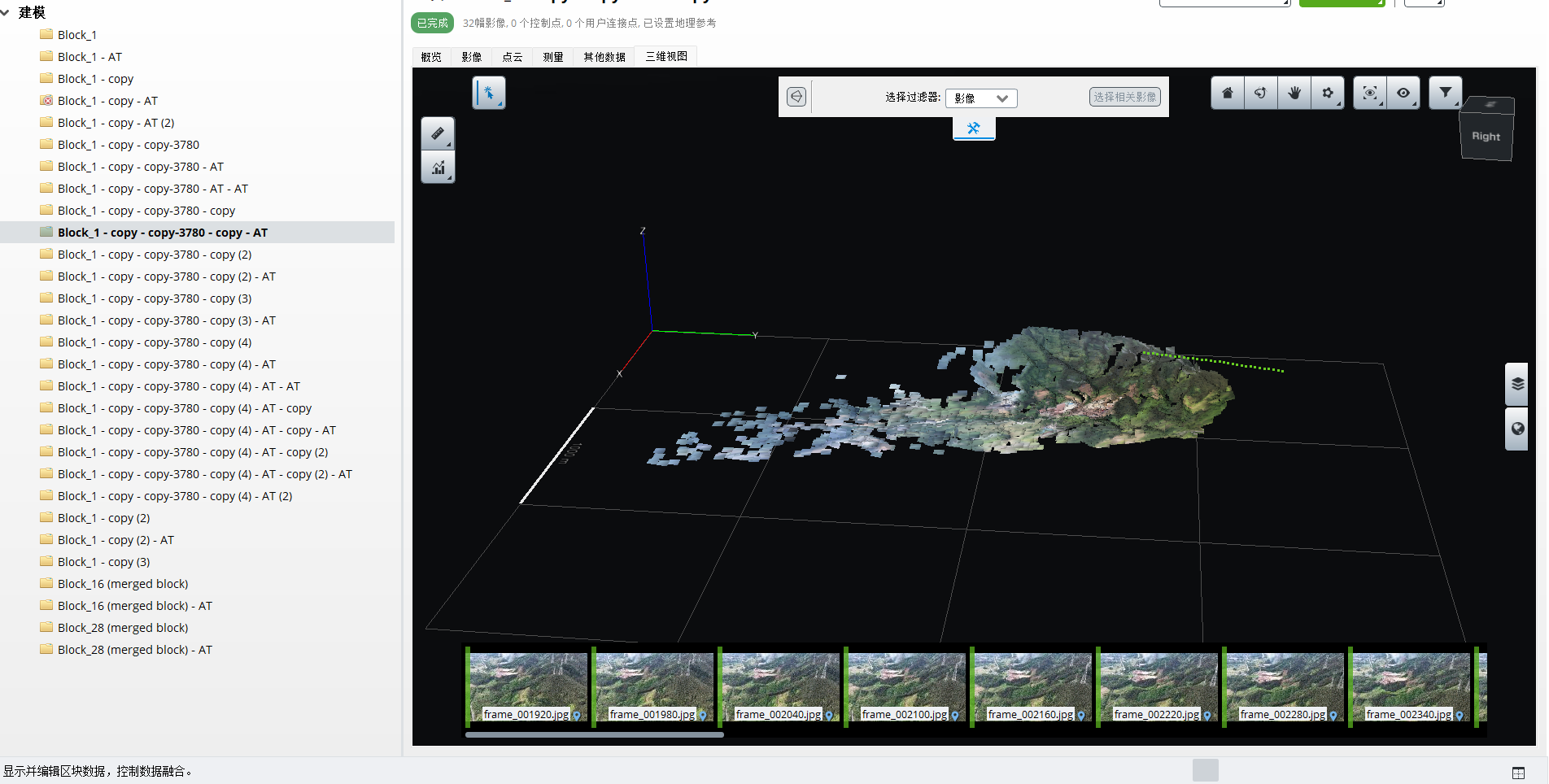This screenshot has height=784, width=1549.
Task: Click the folder icon beside Block_1
Action: pos(46,35)
